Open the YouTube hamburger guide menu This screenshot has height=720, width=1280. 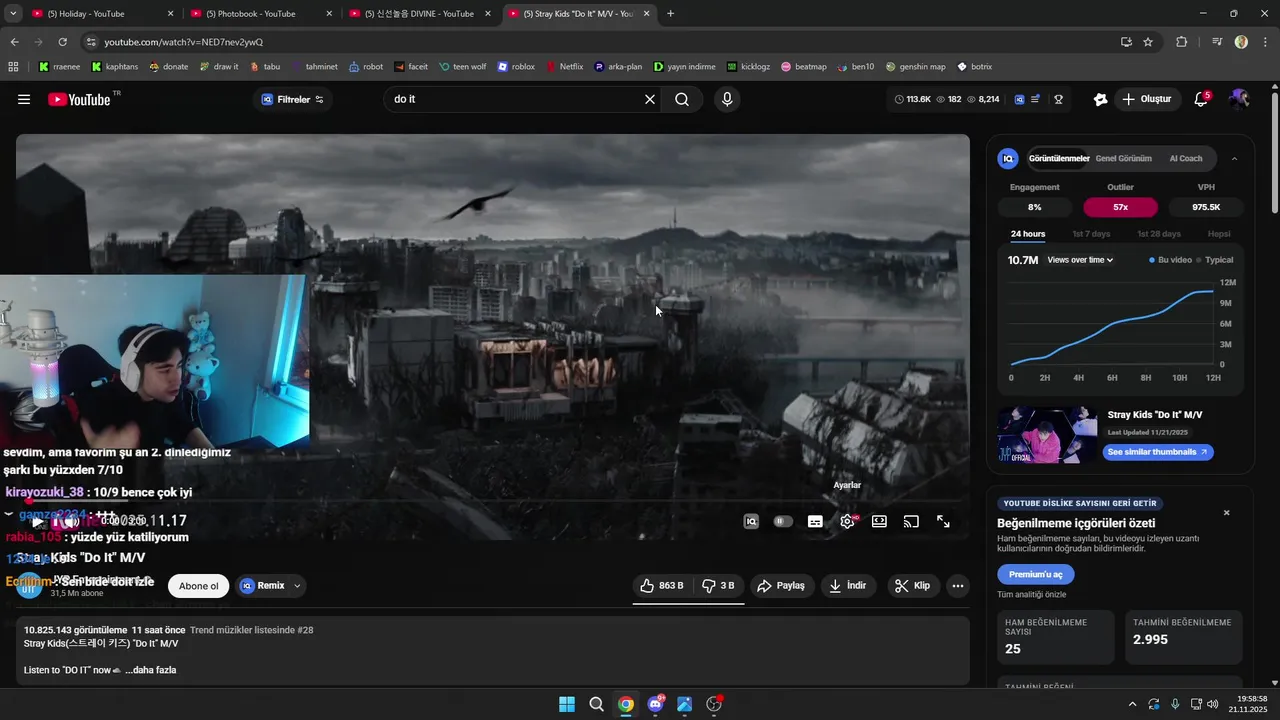click(x=24, y=99)
